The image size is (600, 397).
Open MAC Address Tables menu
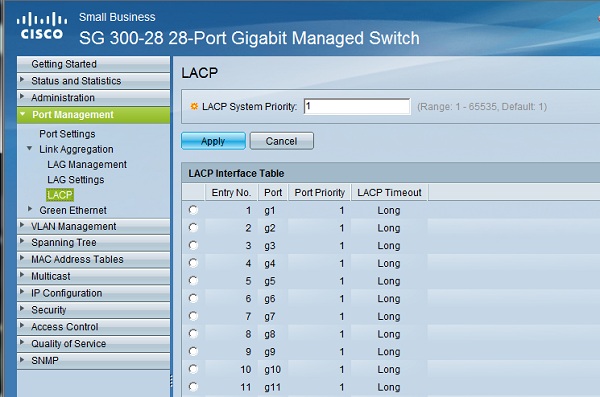pos(93,259)
